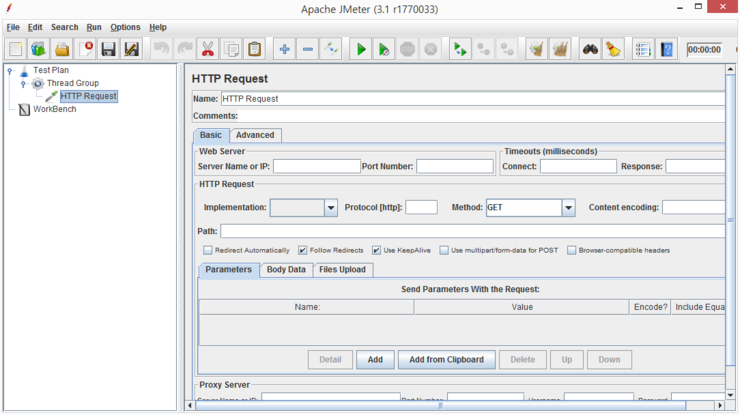The height and width of the screenshot is (415, 740).
Task: Click the Connect timeout field
Action: click(x=579, y=166)
